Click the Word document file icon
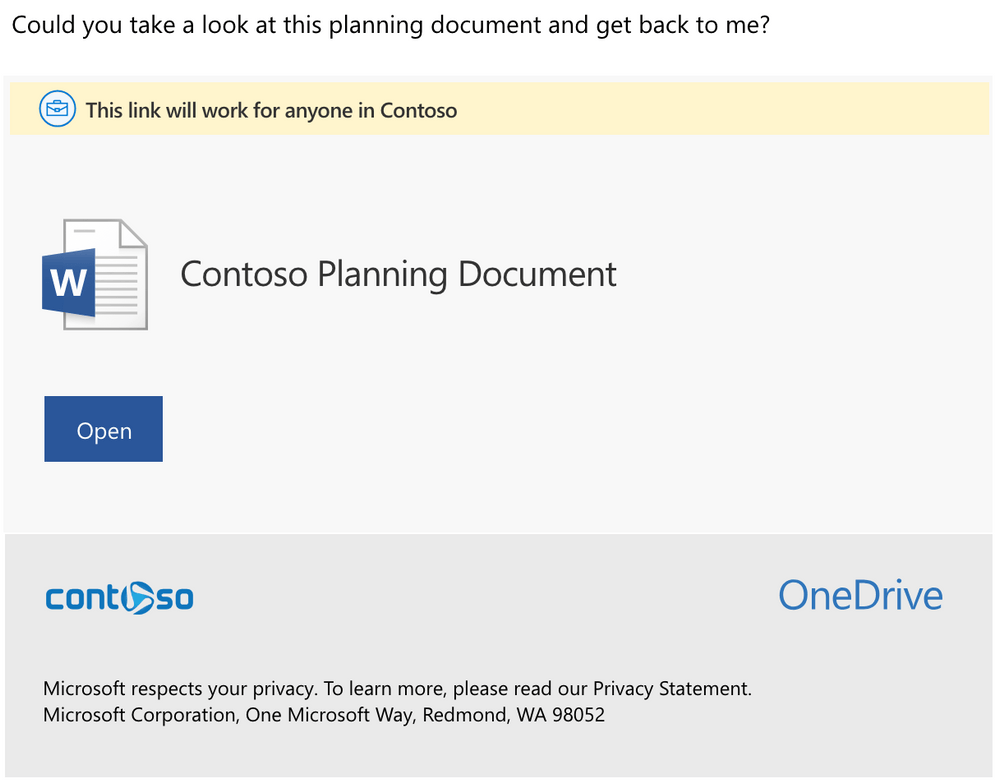This screenshot has width=999, height=784. (95, 273)
